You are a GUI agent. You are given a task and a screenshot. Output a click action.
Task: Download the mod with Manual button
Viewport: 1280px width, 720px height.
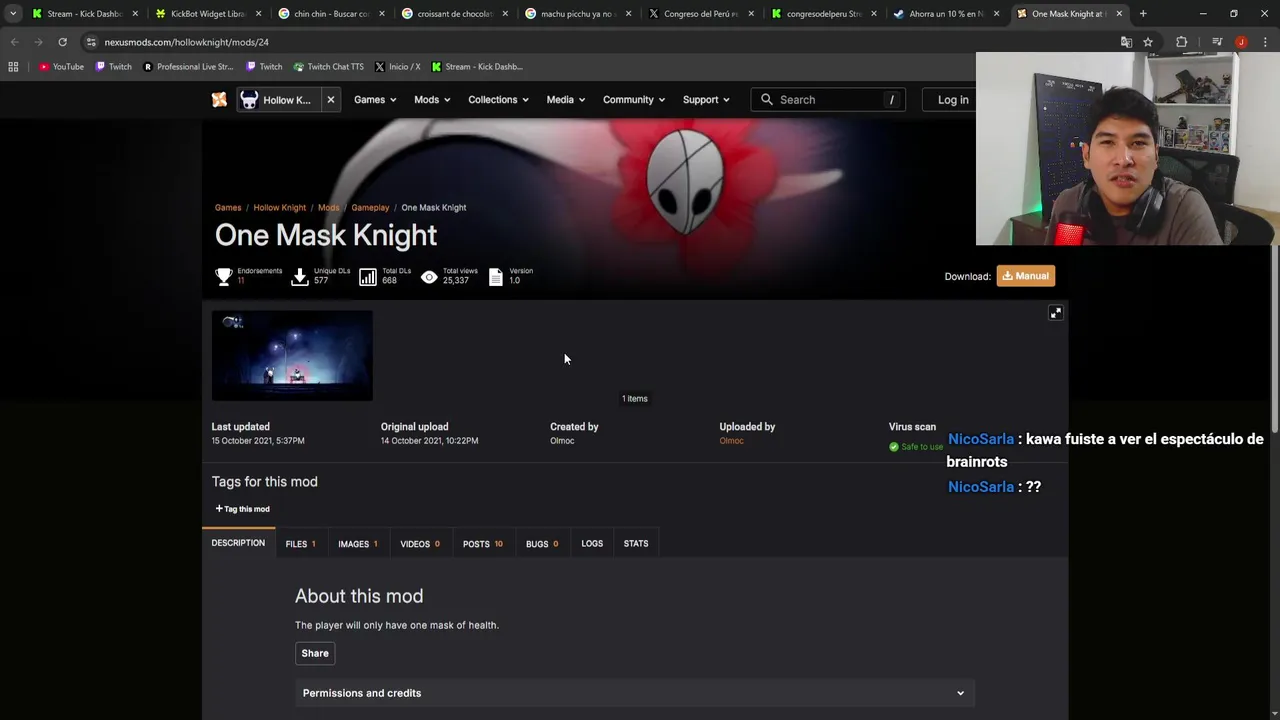(1025, 276)
